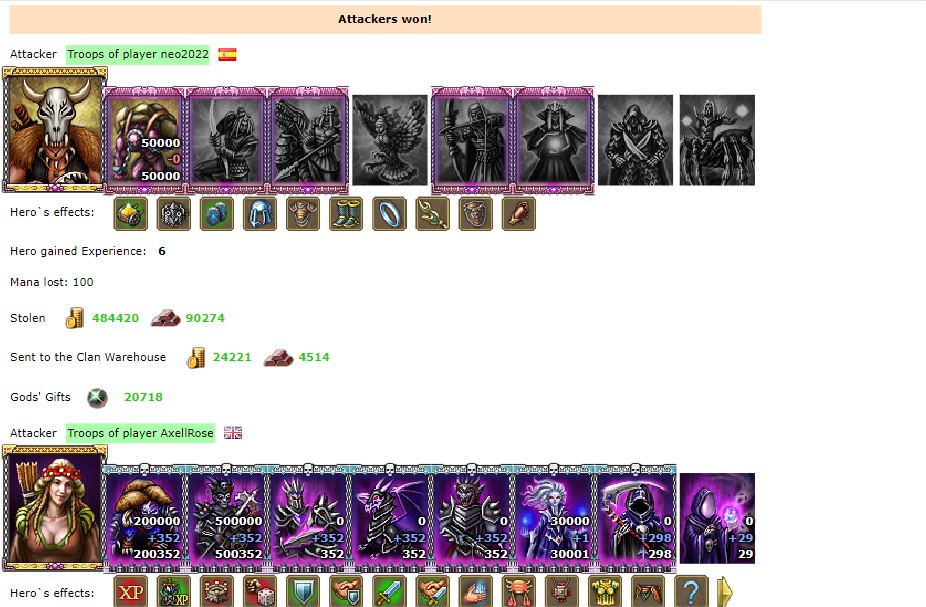The width and height of the screenshot is (926, 607).
Task: Click the dice and fist effect icon
Action: 260,592
